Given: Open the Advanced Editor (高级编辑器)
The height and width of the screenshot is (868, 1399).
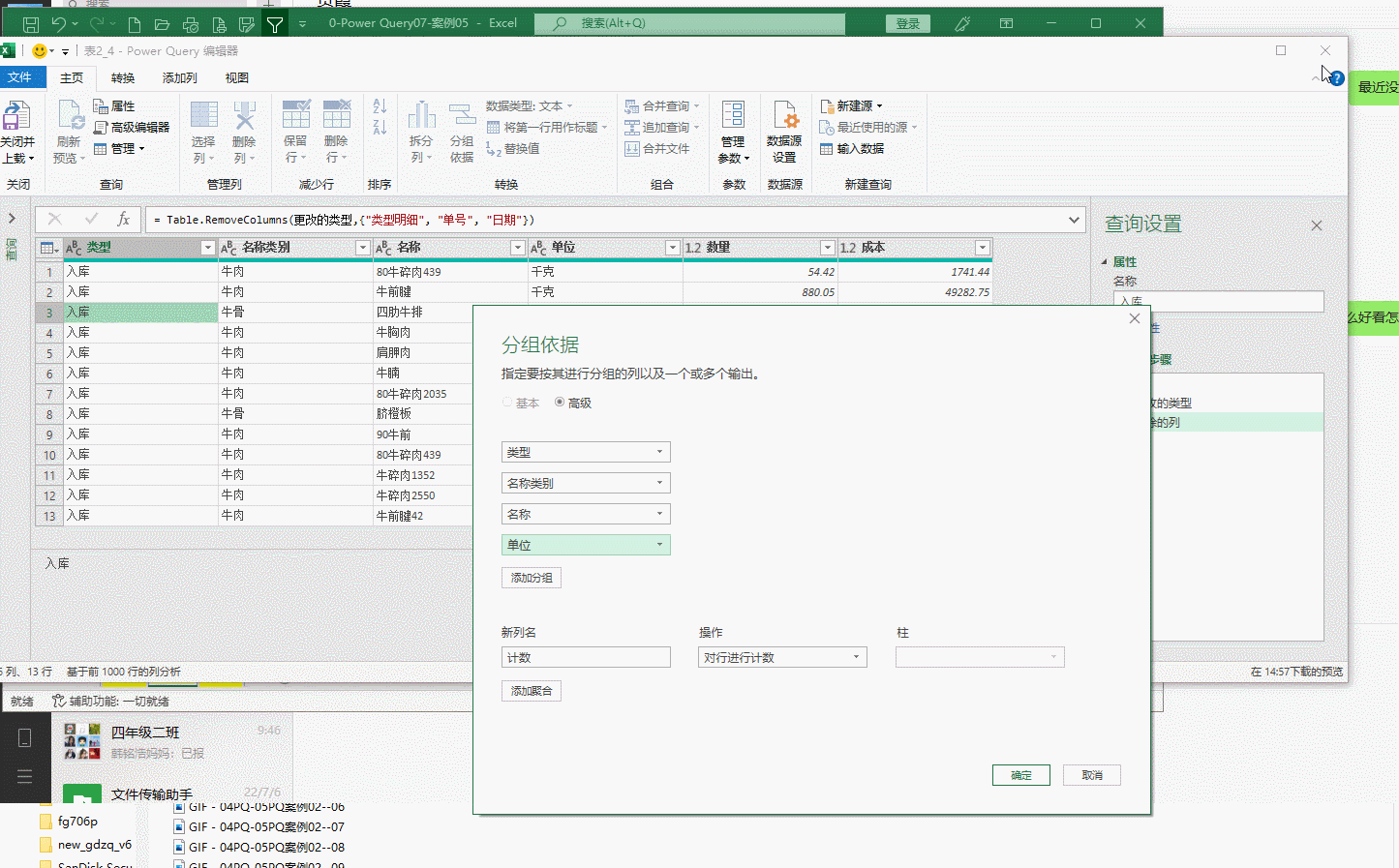Looking at the screenshot, I should [x=132, y=128].
